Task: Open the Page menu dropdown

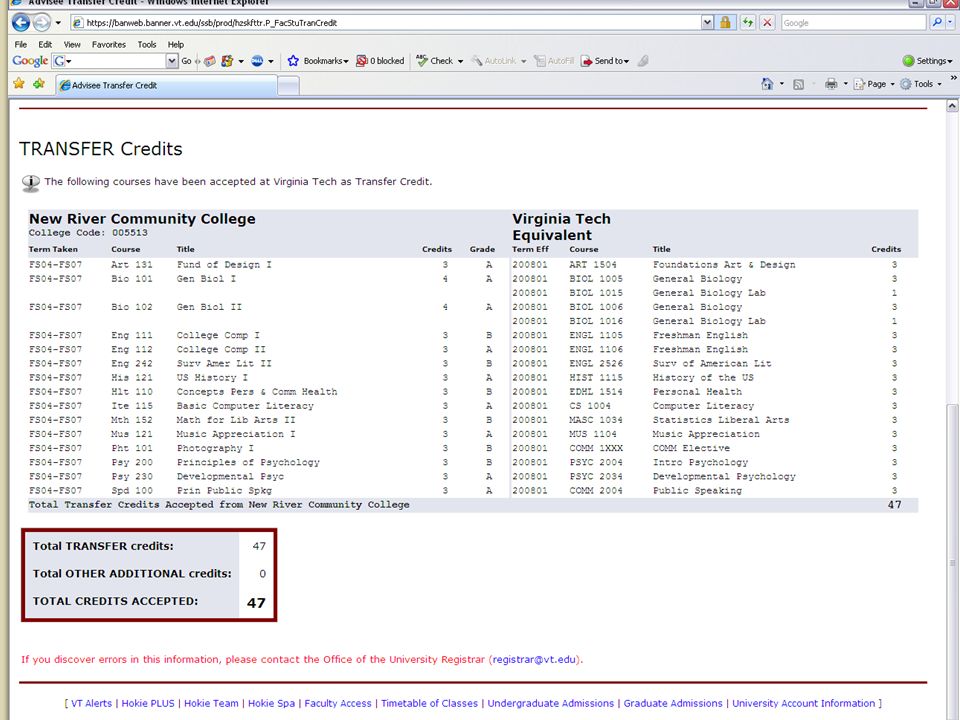Action: (874, 84)
